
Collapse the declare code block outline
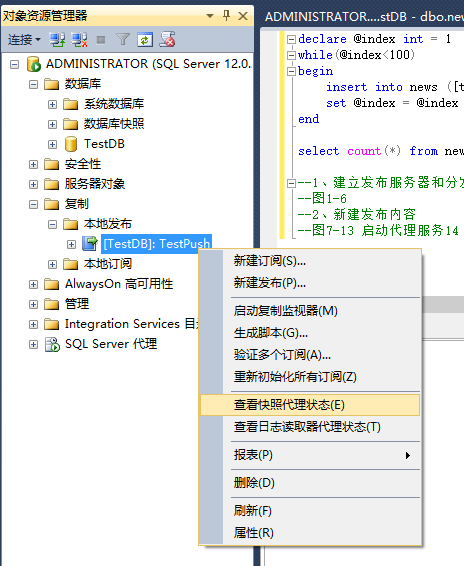pyautogui.click(x=291, y=39)
